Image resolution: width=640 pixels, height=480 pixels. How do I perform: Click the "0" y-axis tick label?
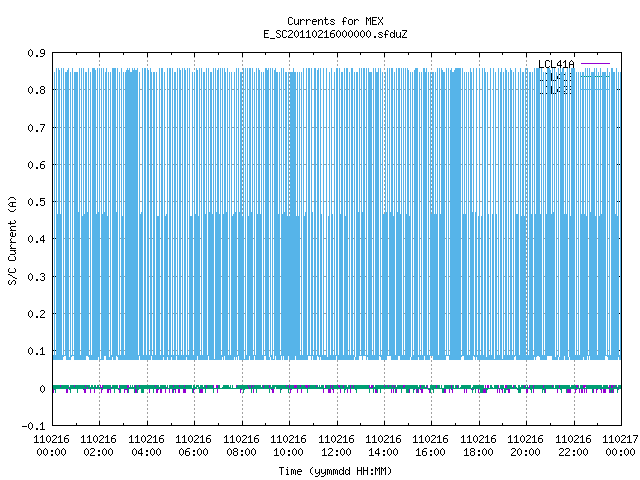pyautogui.click(x=42, y=389)
